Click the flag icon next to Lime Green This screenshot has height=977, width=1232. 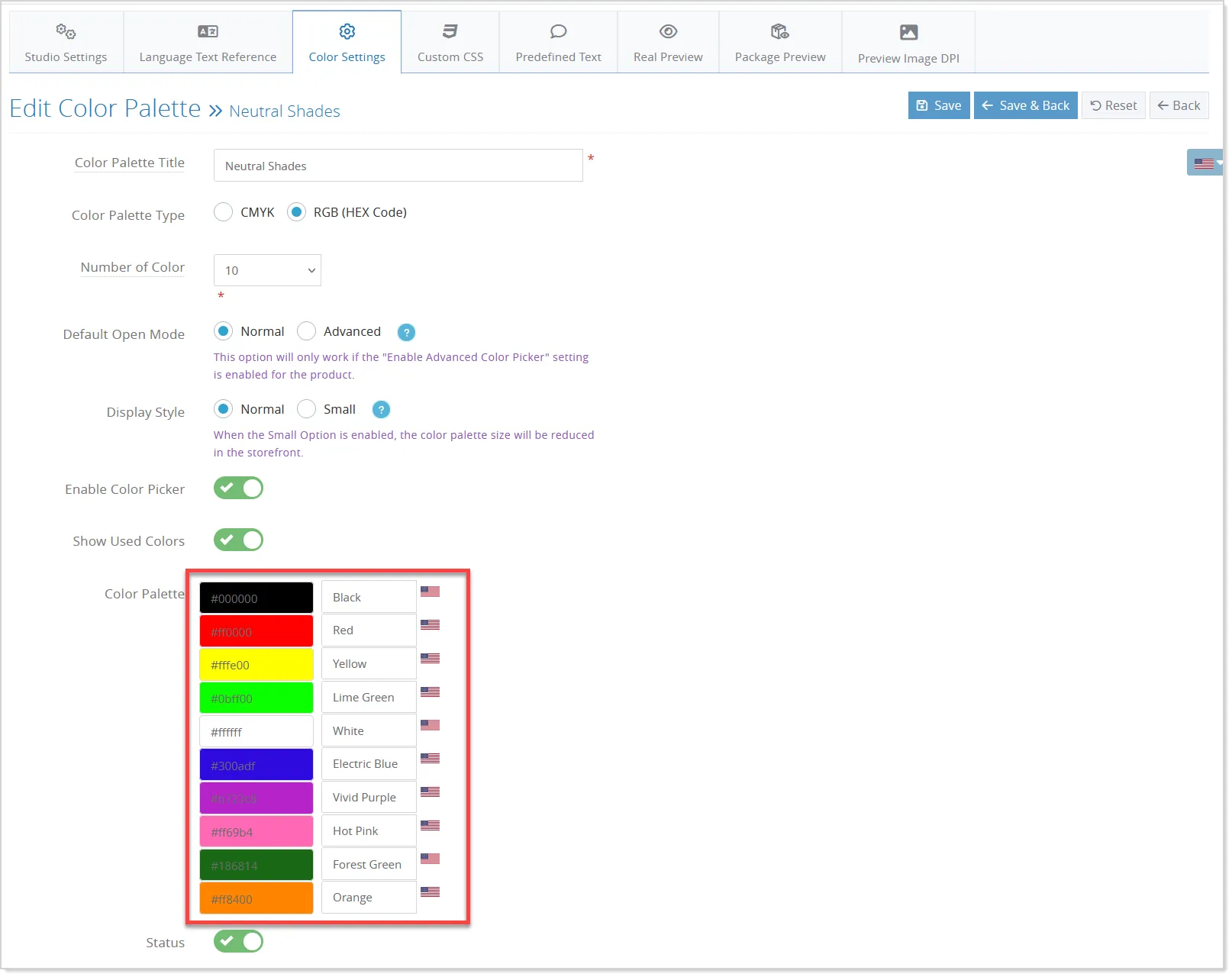[x=430, y=692]
